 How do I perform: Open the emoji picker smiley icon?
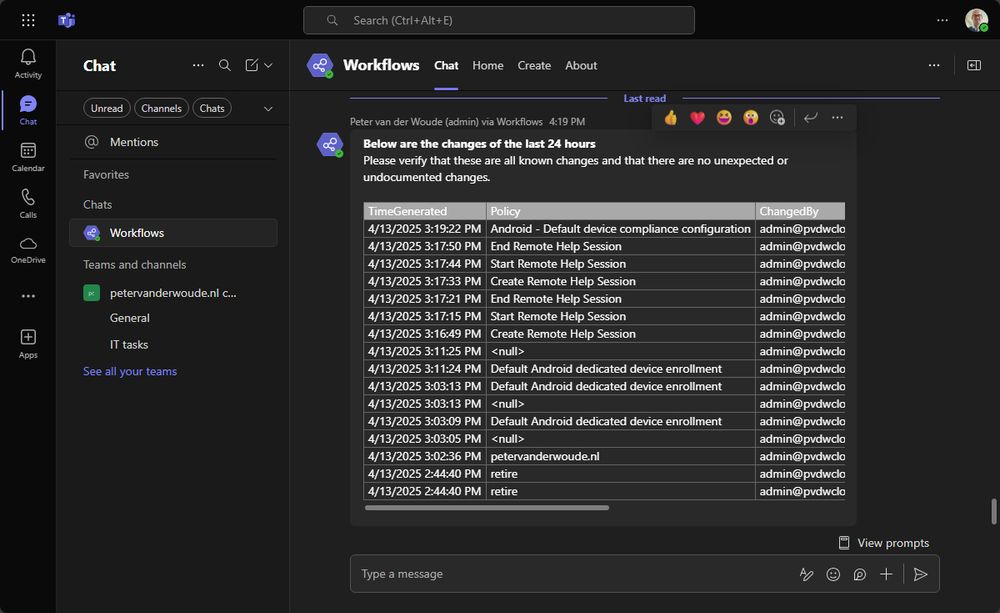[x=833, y=574]
